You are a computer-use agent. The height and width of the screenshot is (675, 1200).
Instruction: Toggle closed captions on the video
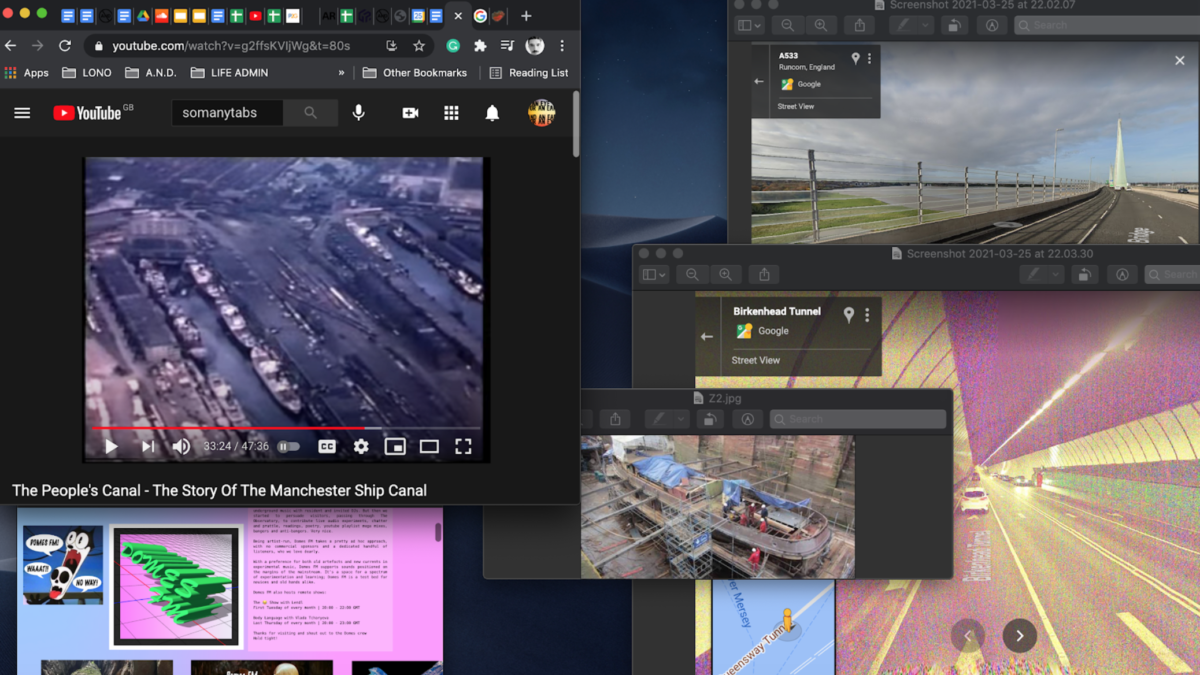tap(327, 447)
